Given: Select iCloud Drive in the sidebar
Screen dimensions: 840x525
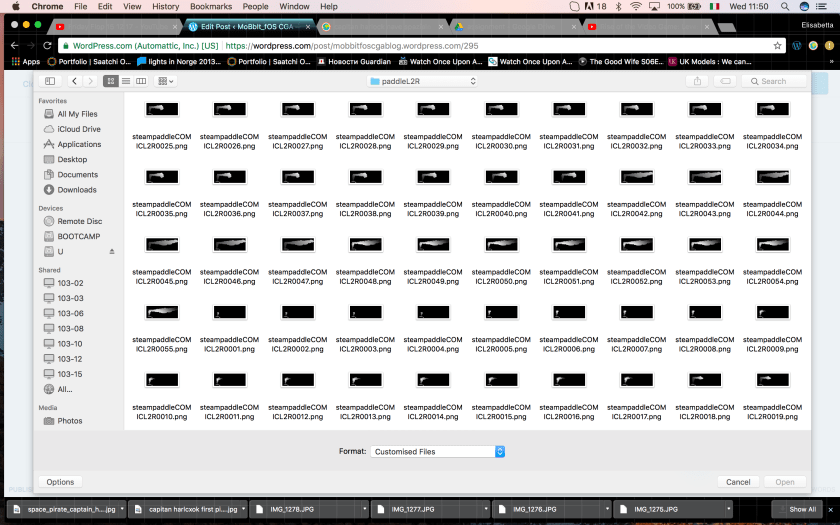Looking at the screenshot, I should tap(78, 129).
